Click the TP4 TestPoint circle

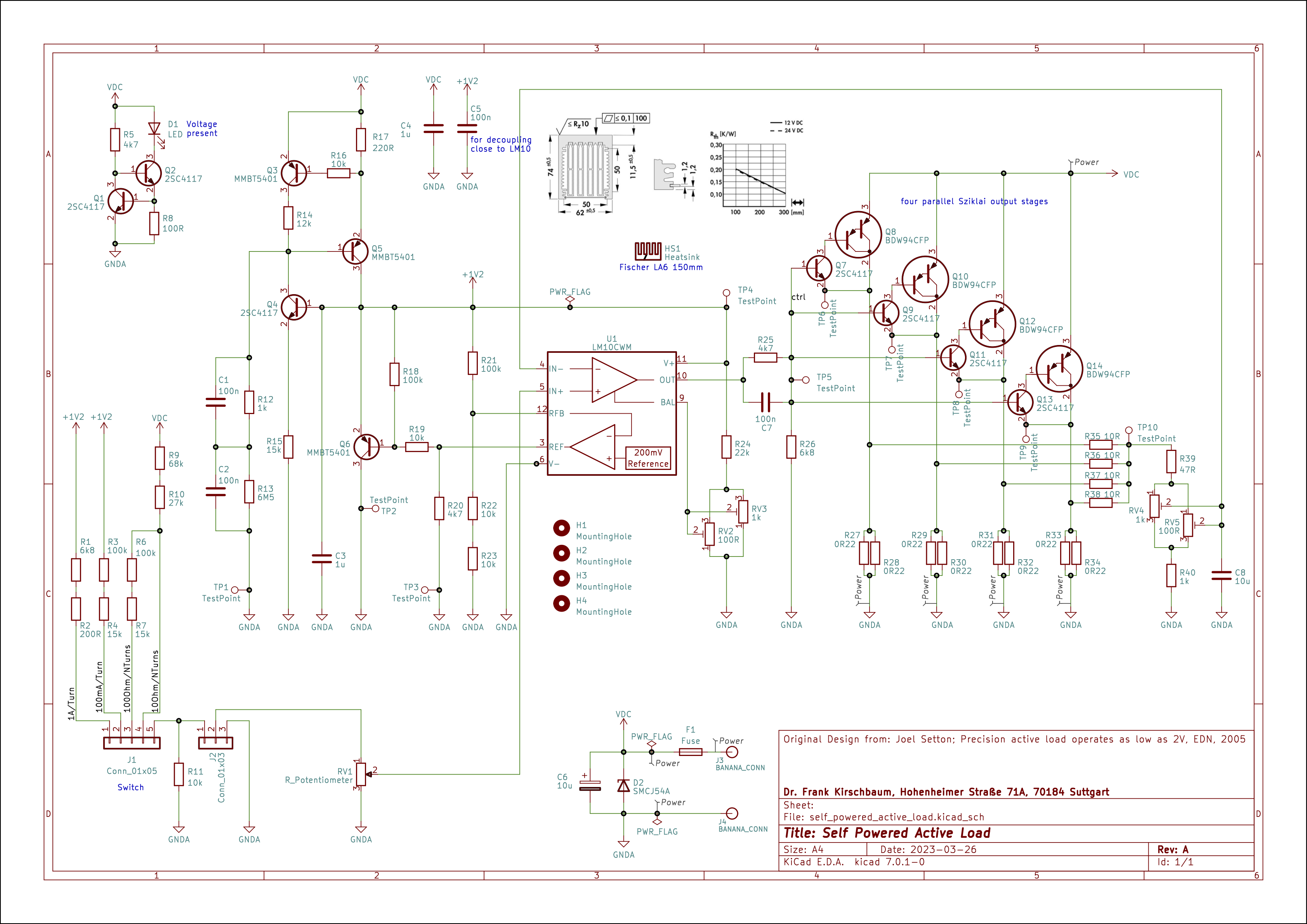point(726,293)
